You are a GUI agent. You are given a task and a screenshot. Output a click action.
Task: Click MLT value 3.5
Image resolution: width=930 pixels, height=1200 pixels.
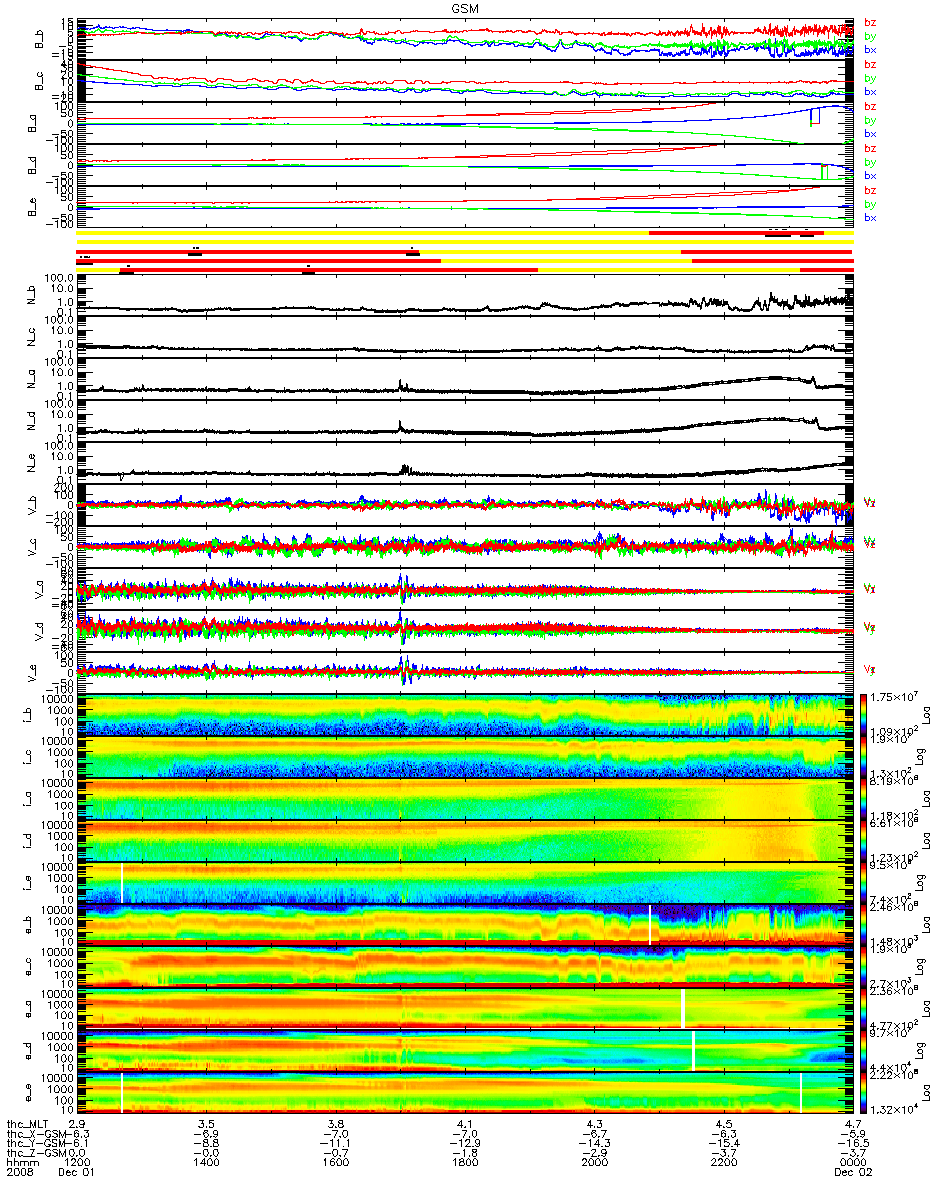207,1124
